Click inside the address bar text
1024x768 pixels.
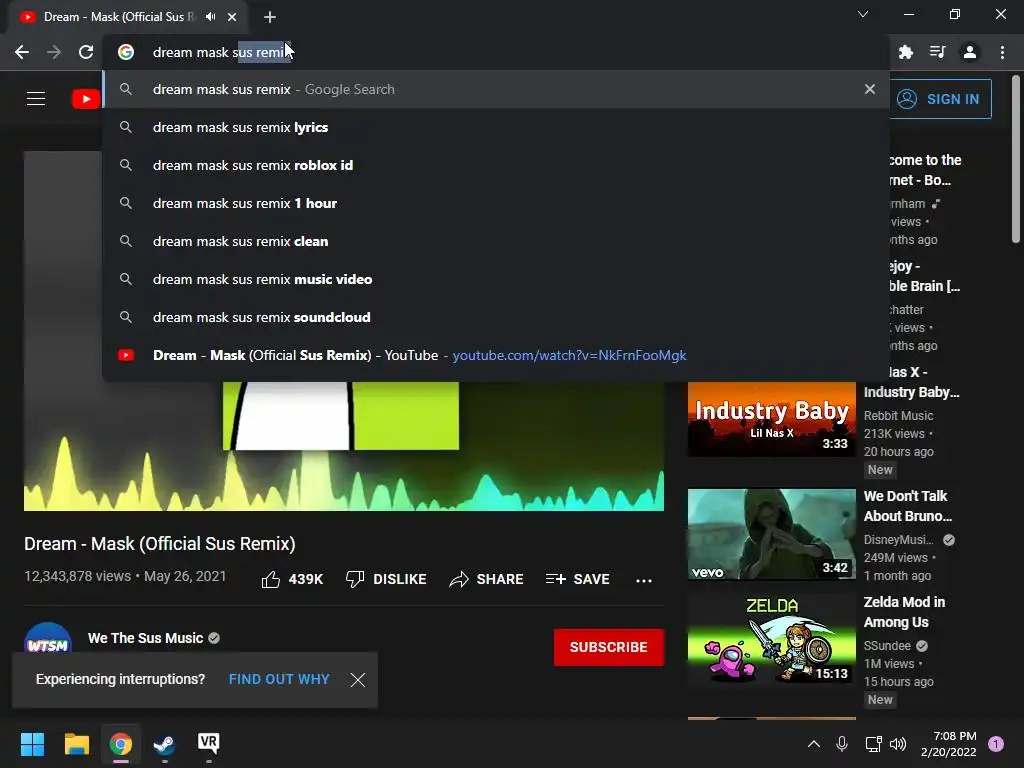(x=221, y=52)
